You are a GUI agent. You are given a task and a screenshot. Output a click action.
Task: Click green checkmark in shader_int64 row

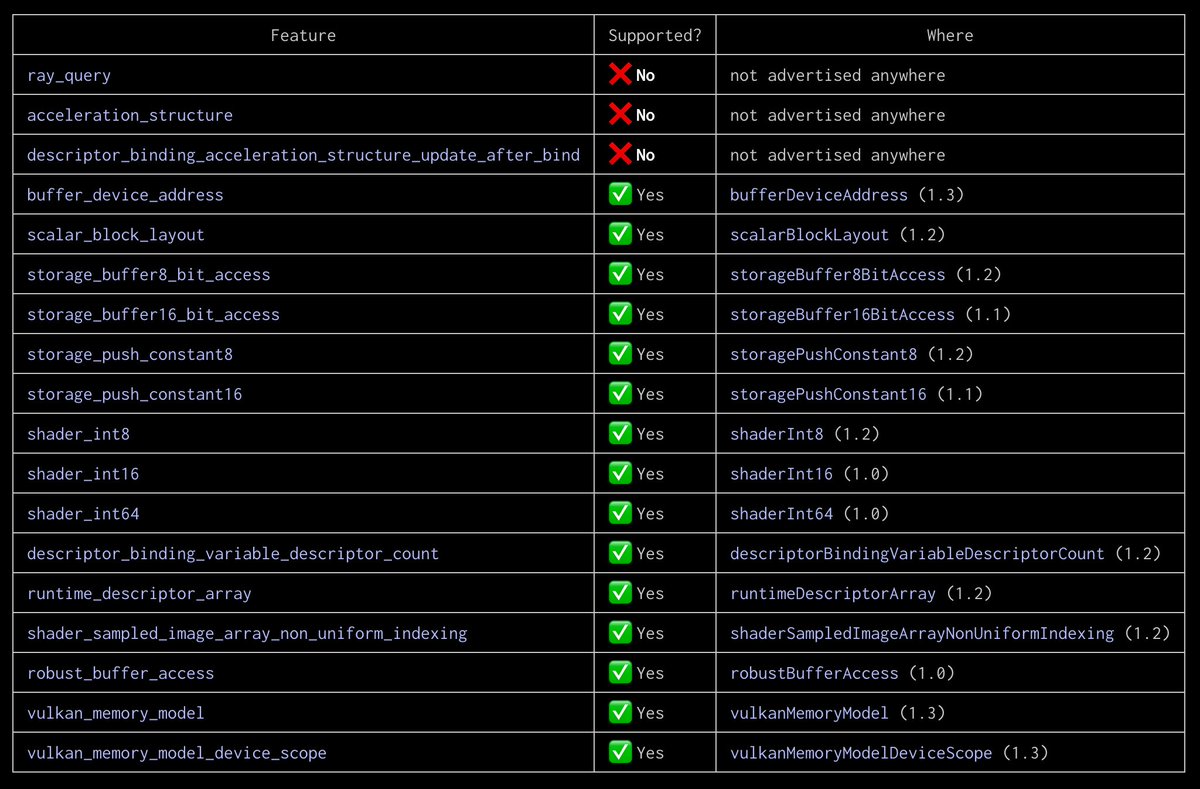(x=620, y=512)
